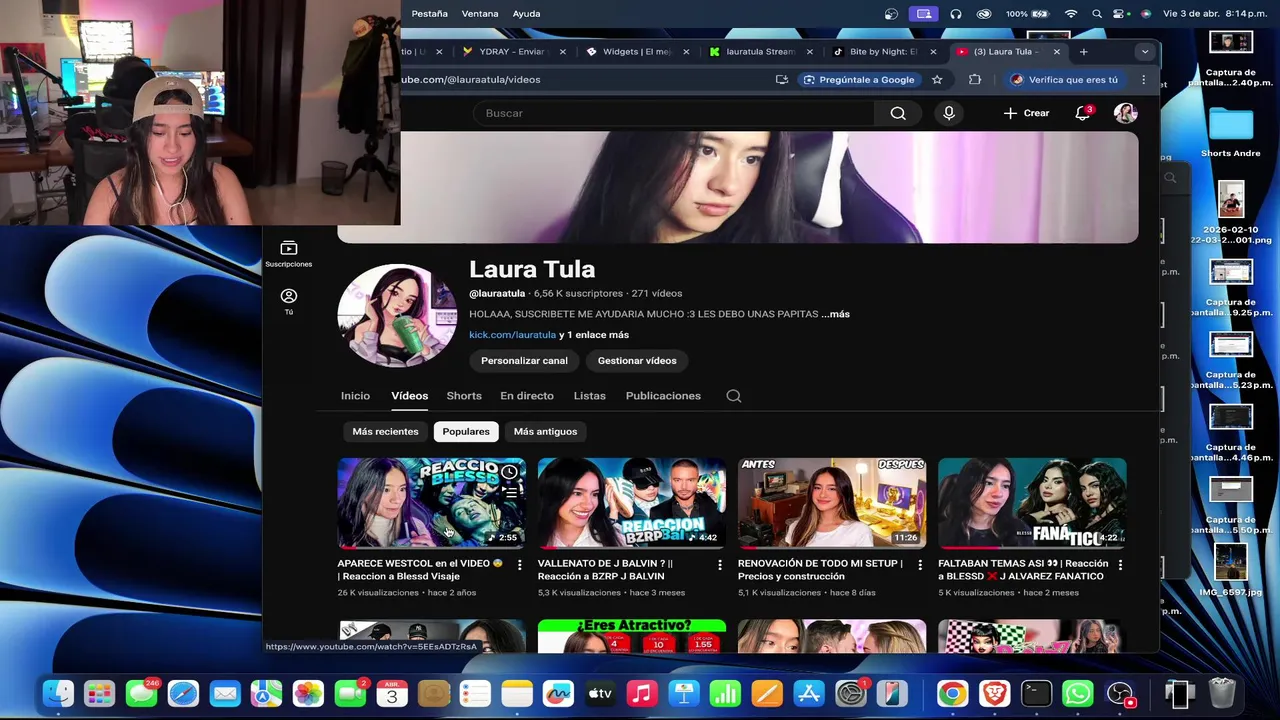This screenshot has height=720, width=1280.
Task: Open the Tú sidebar icon
Action: click(x=289, y=301)
